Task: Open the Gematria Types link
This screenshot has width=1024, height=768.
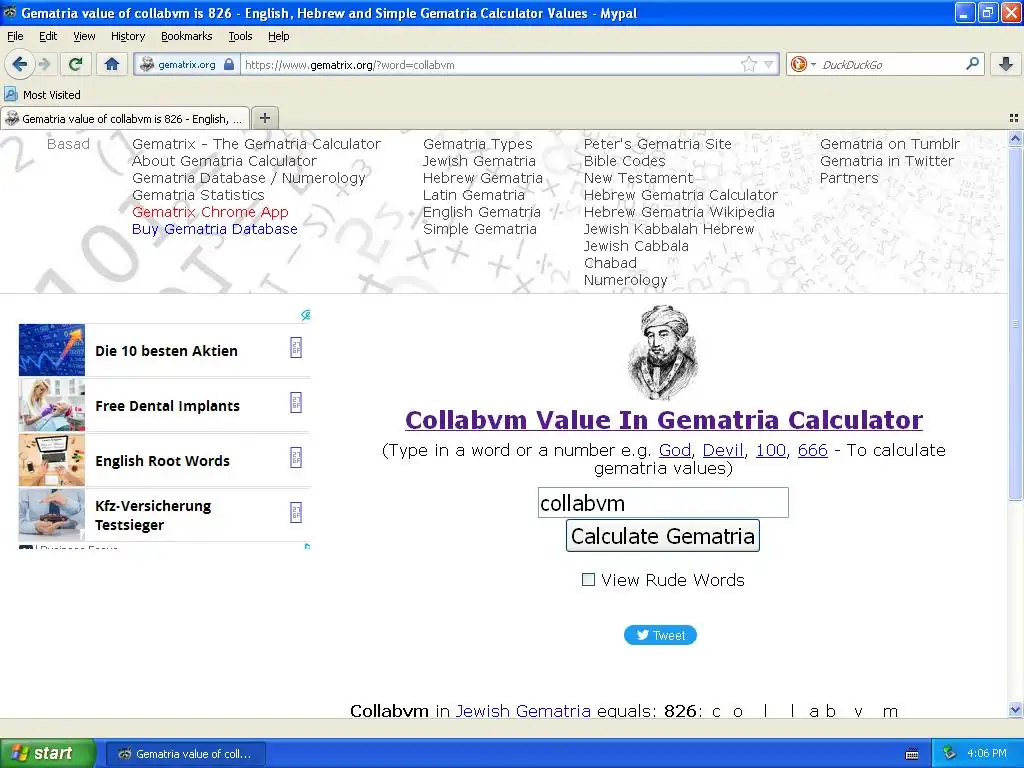Action: click(x=478, y=144)
